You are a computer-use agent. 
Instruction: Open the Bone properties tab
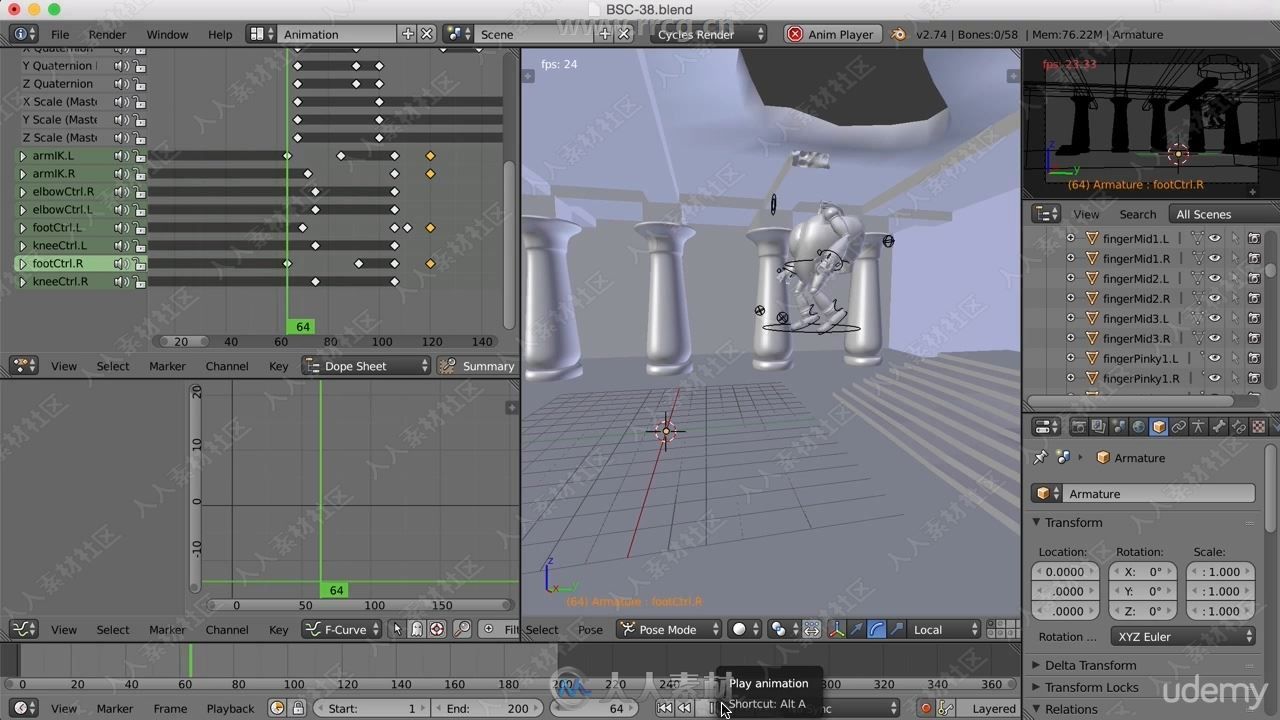(x=1218, y=427)
